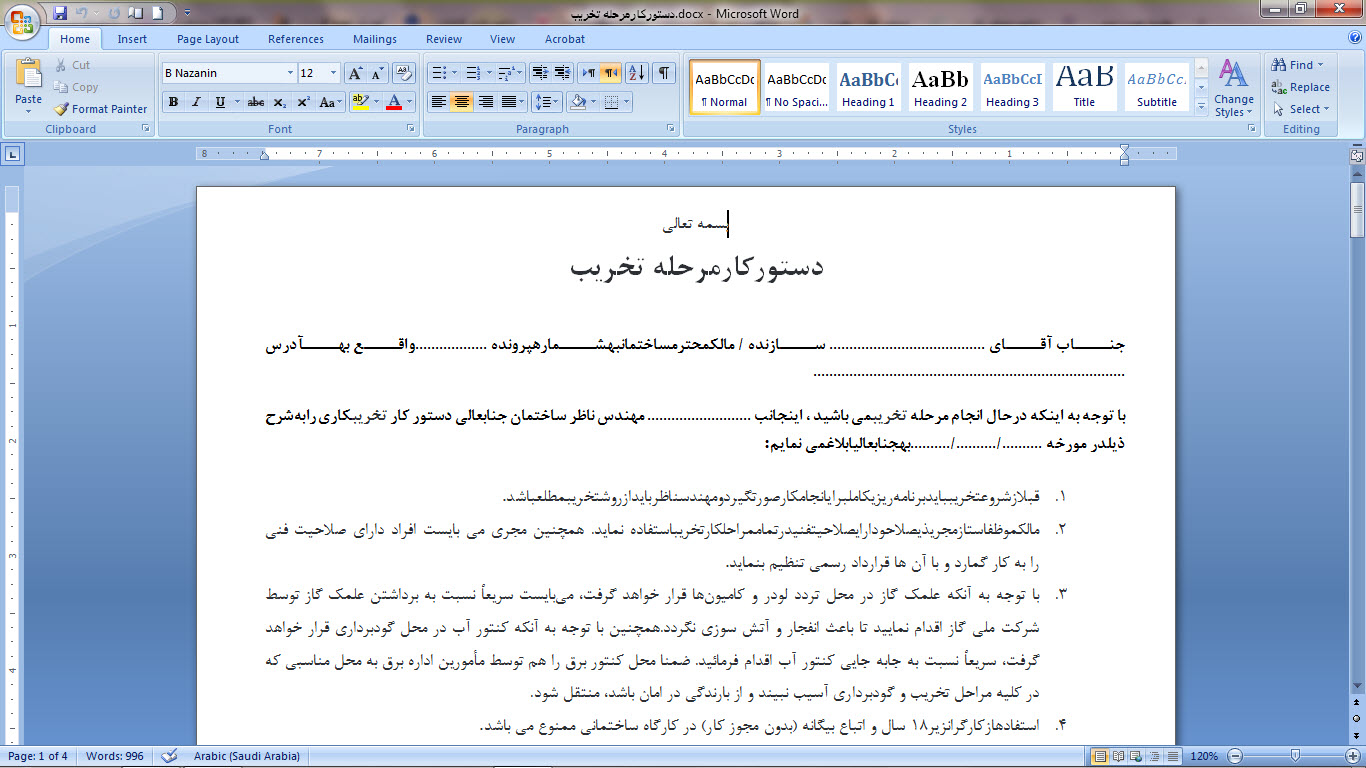Toggle Italic formatting
1366x768 pixels.
pyautogui.click(x=196, y=102)
